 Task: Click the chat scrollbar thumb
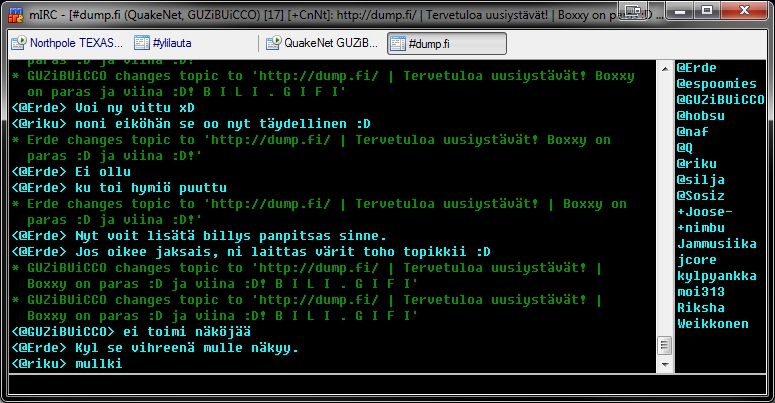(662, 344)
